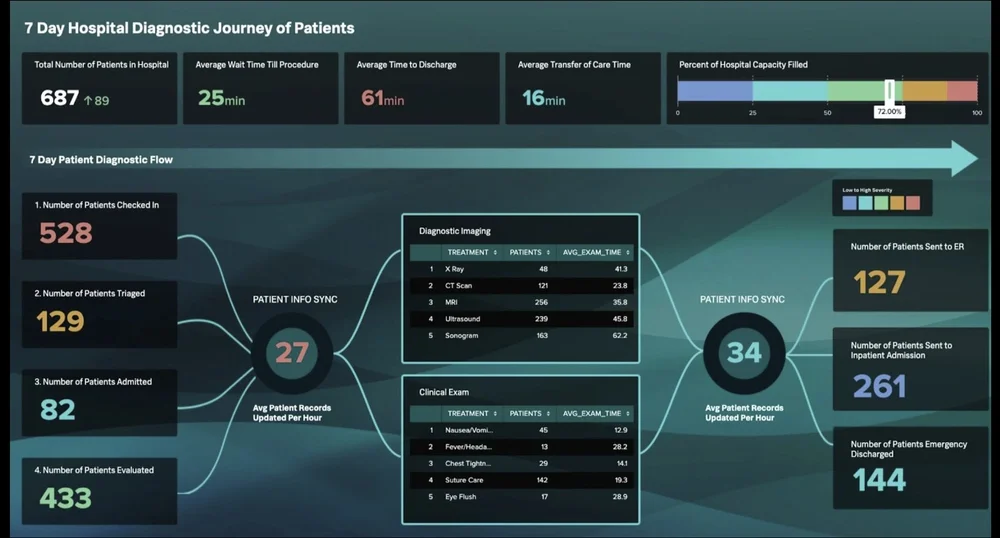Select the blue swatch in severity legend
The height and width of the screenshot is (538, 1000).
point(849,203)
